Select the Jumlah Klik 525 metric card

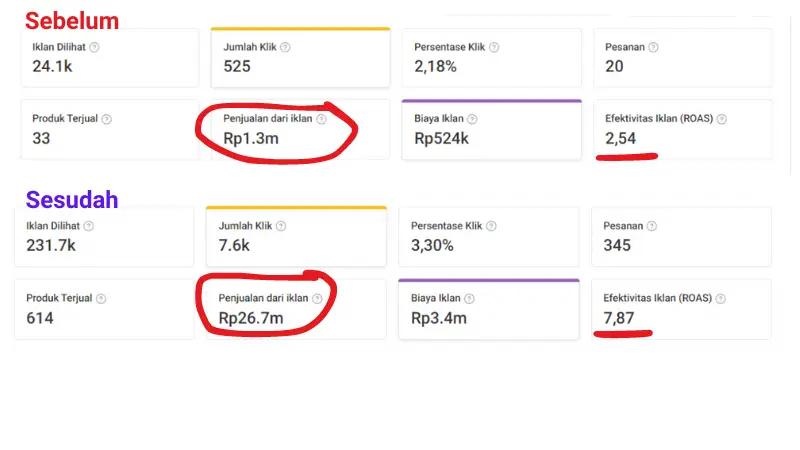[301, 57]
